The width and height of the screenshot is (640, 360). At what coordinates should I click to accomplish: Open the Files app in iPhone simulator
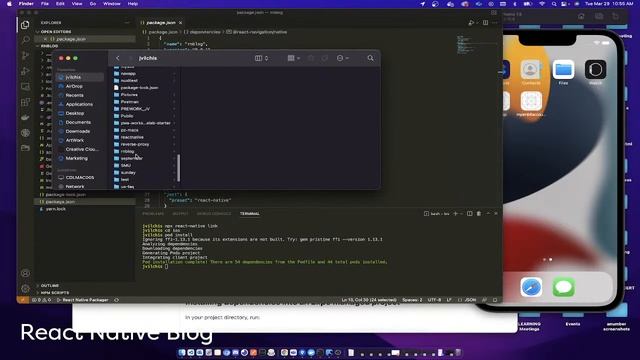[563, 70]
